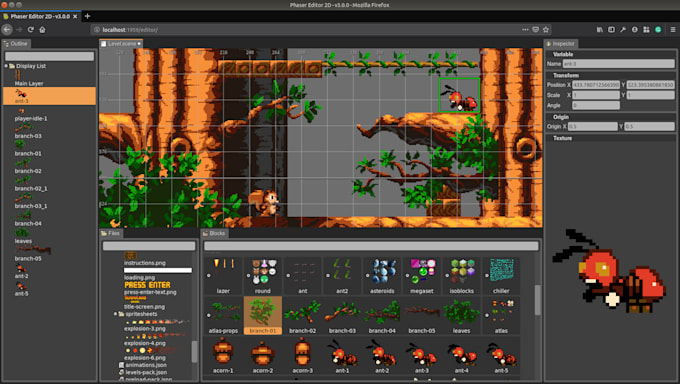Edit the Variable Name field
The width and height of the screenshot is (680, 384).
click(618, 64)
